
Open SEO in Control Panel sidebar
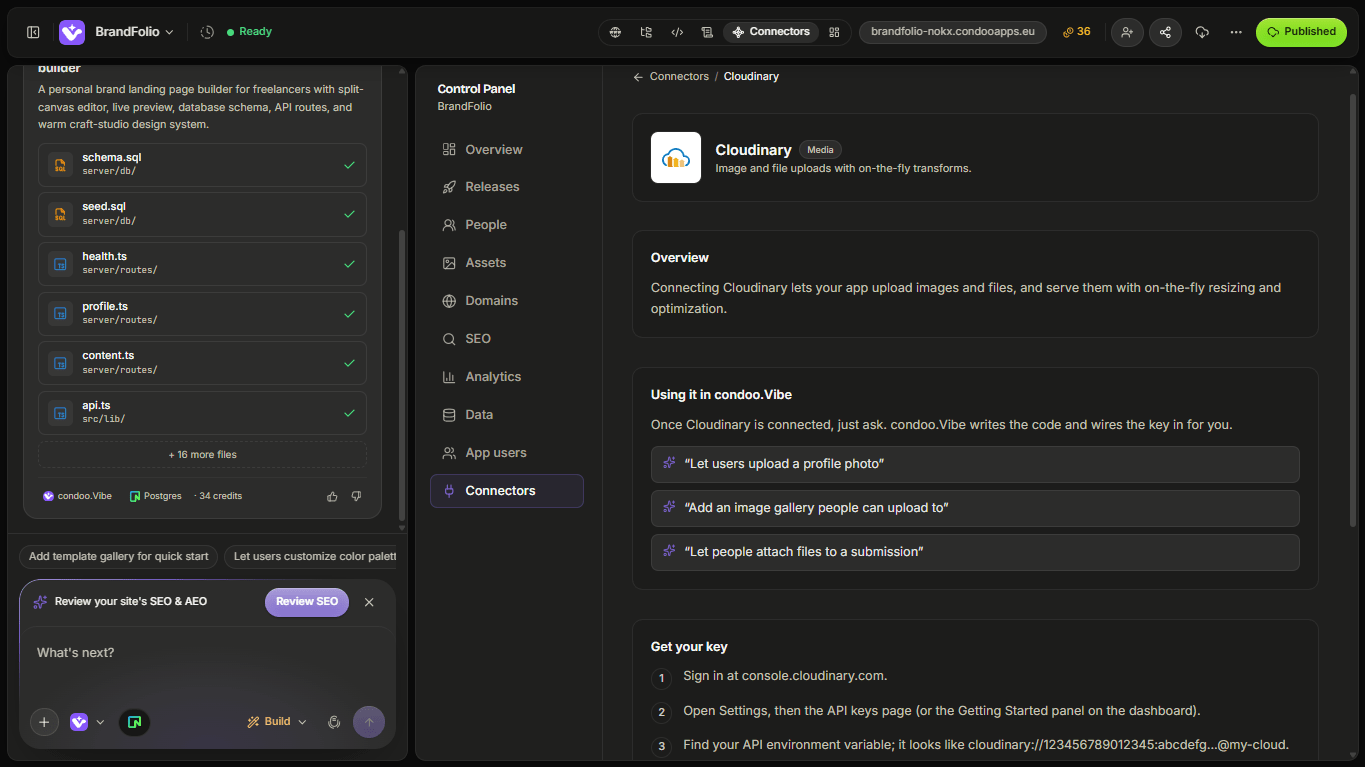[506, 339]
